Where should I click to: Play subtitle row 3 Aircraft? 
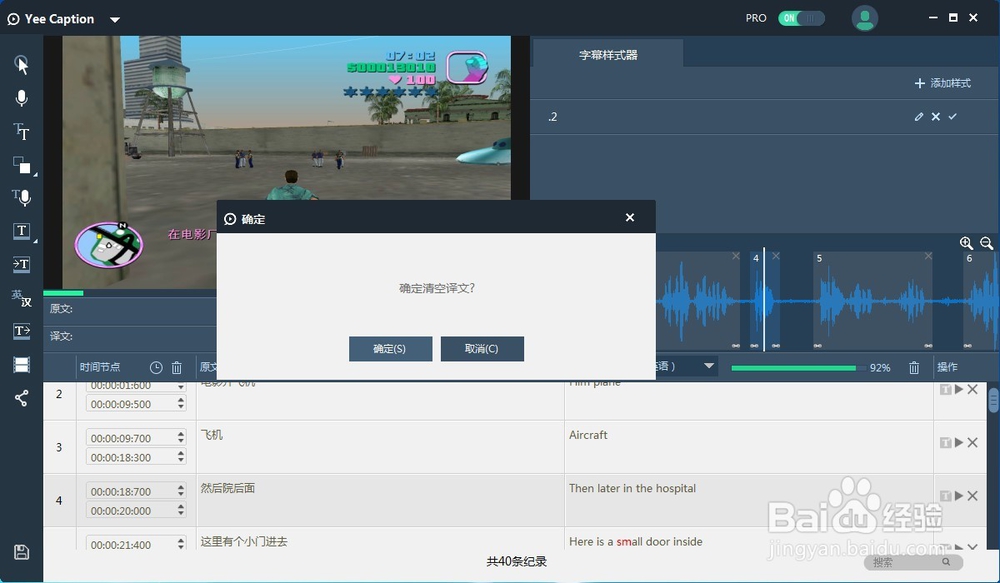coord(959,442)
